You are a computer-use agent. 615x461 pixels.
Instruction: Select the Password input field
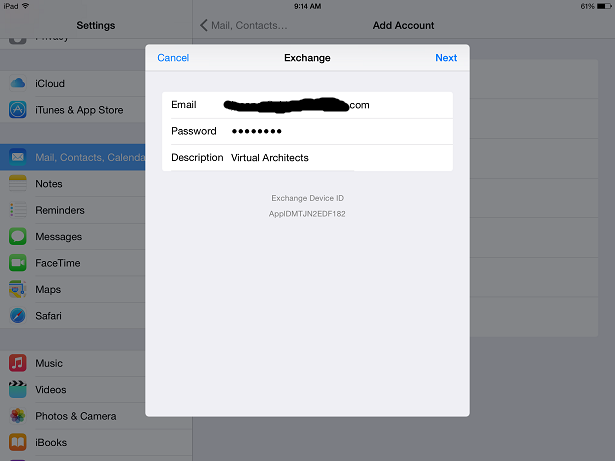(307, 131)
